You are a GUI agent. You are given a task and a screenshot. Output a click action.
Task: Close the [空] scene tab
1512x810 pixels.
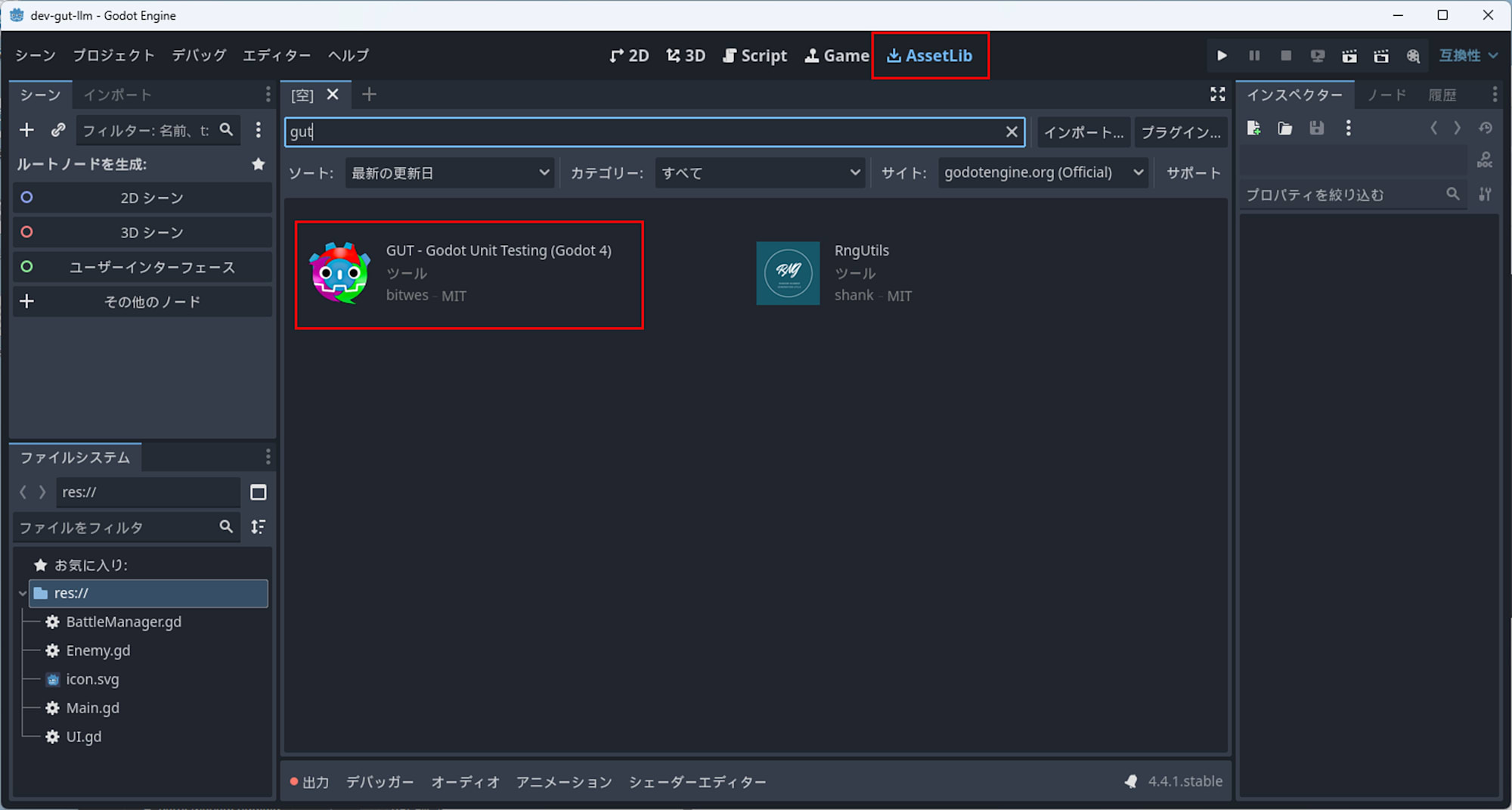pos(333,95)
